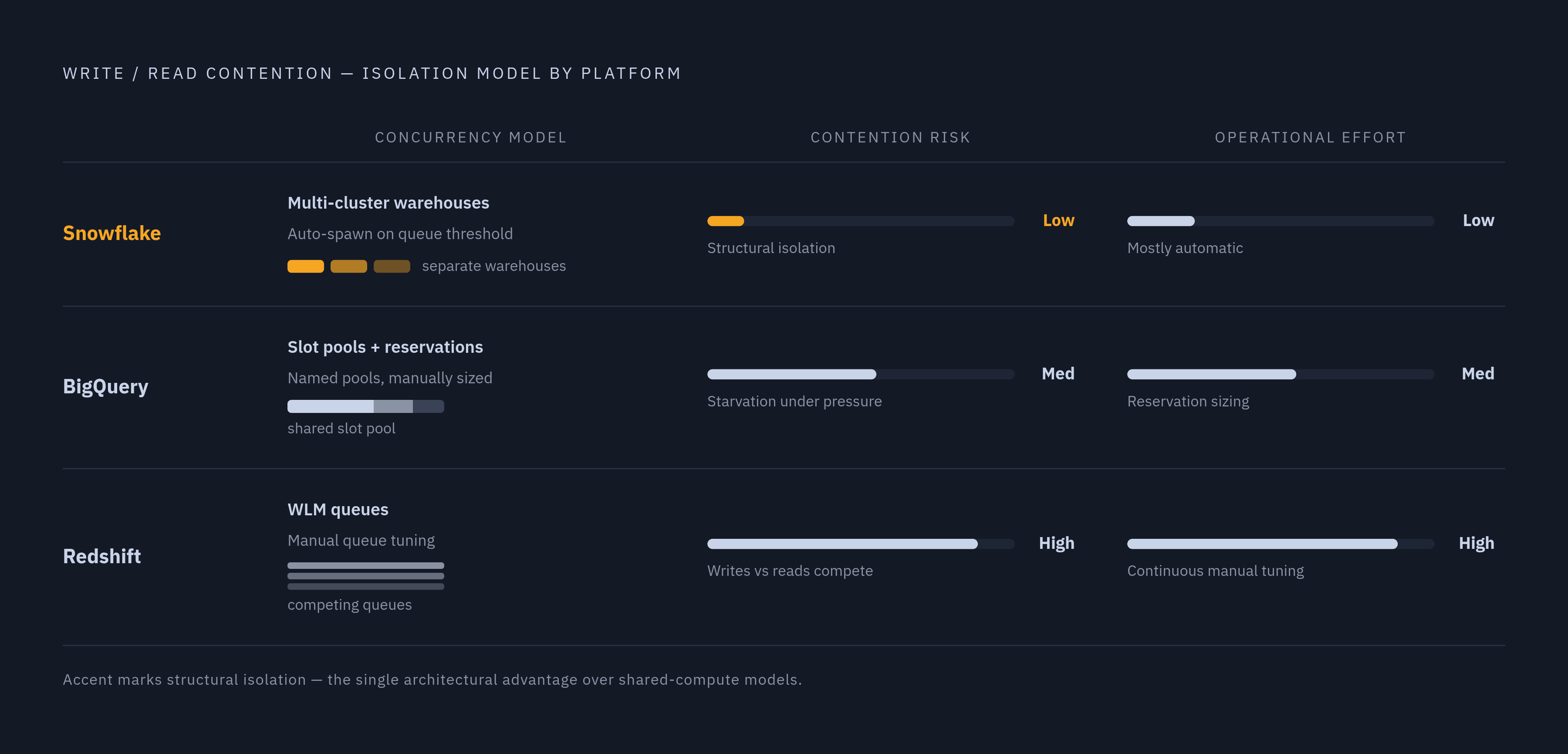
Task: Click the 'WLM queues' heading
Action: pos(338,509)
